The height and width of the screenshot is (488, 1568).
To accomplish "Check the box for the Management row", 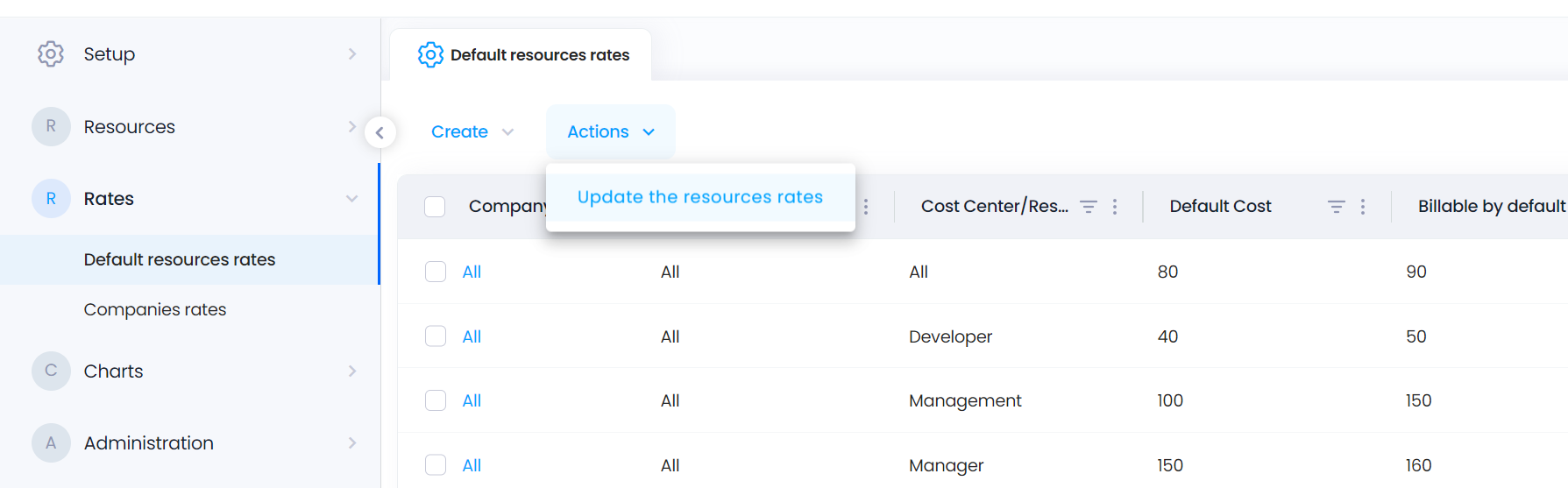I will 436,400.
